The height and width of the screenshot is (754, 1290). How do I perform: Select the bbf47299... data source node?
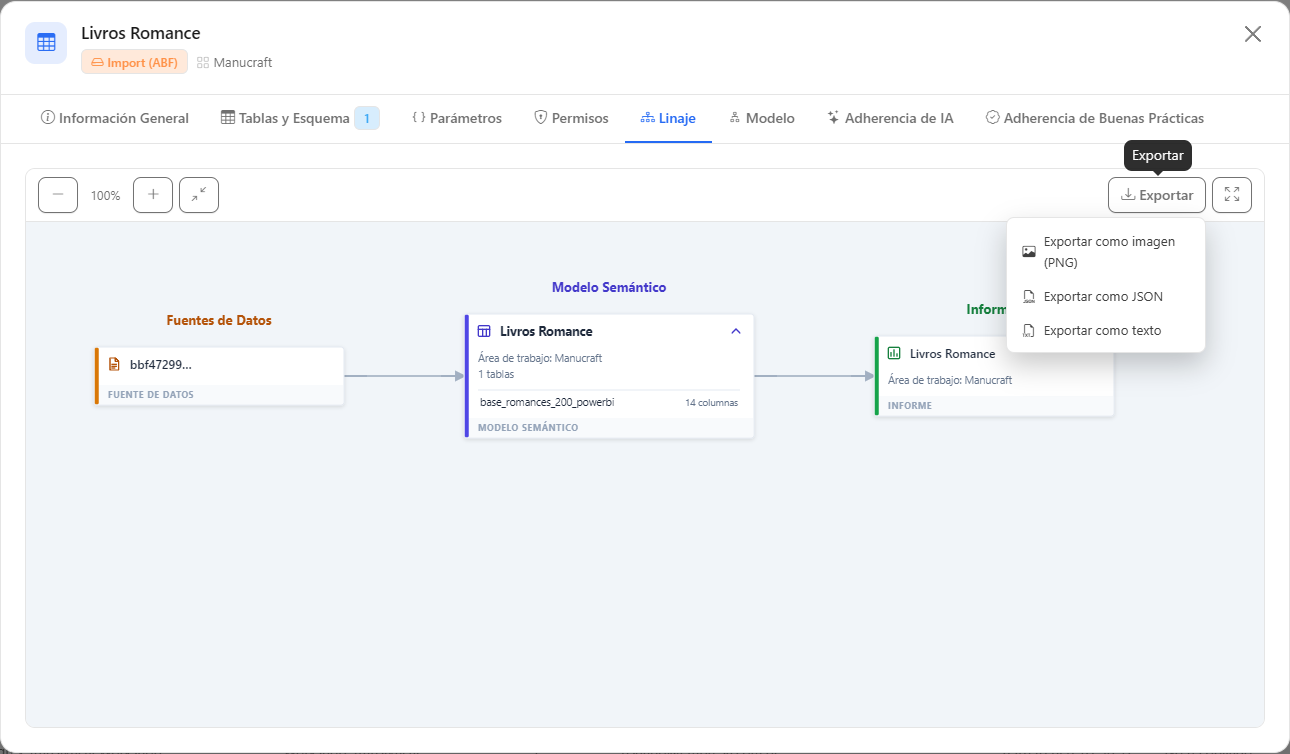pyautogui.click(x=220, y=376)
